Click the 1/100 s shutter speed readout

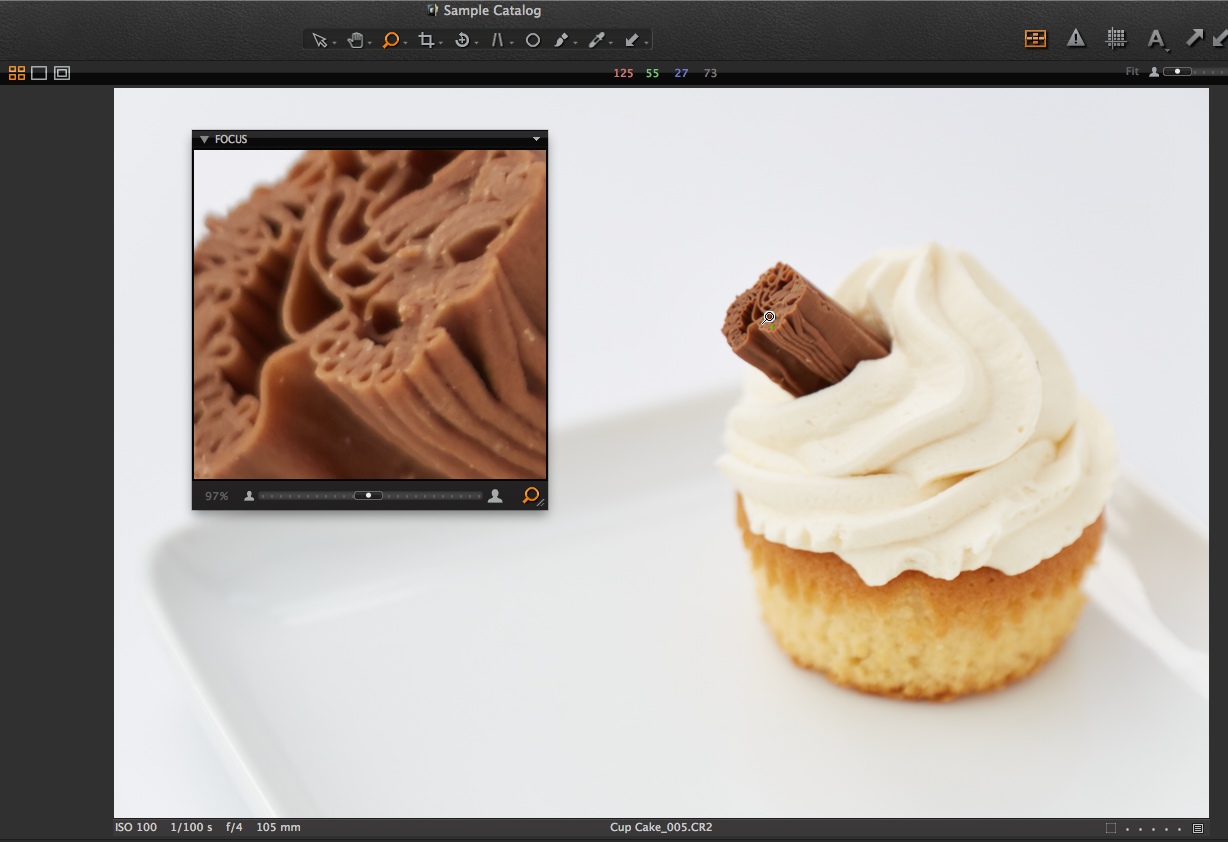click(x=191, y=827)
